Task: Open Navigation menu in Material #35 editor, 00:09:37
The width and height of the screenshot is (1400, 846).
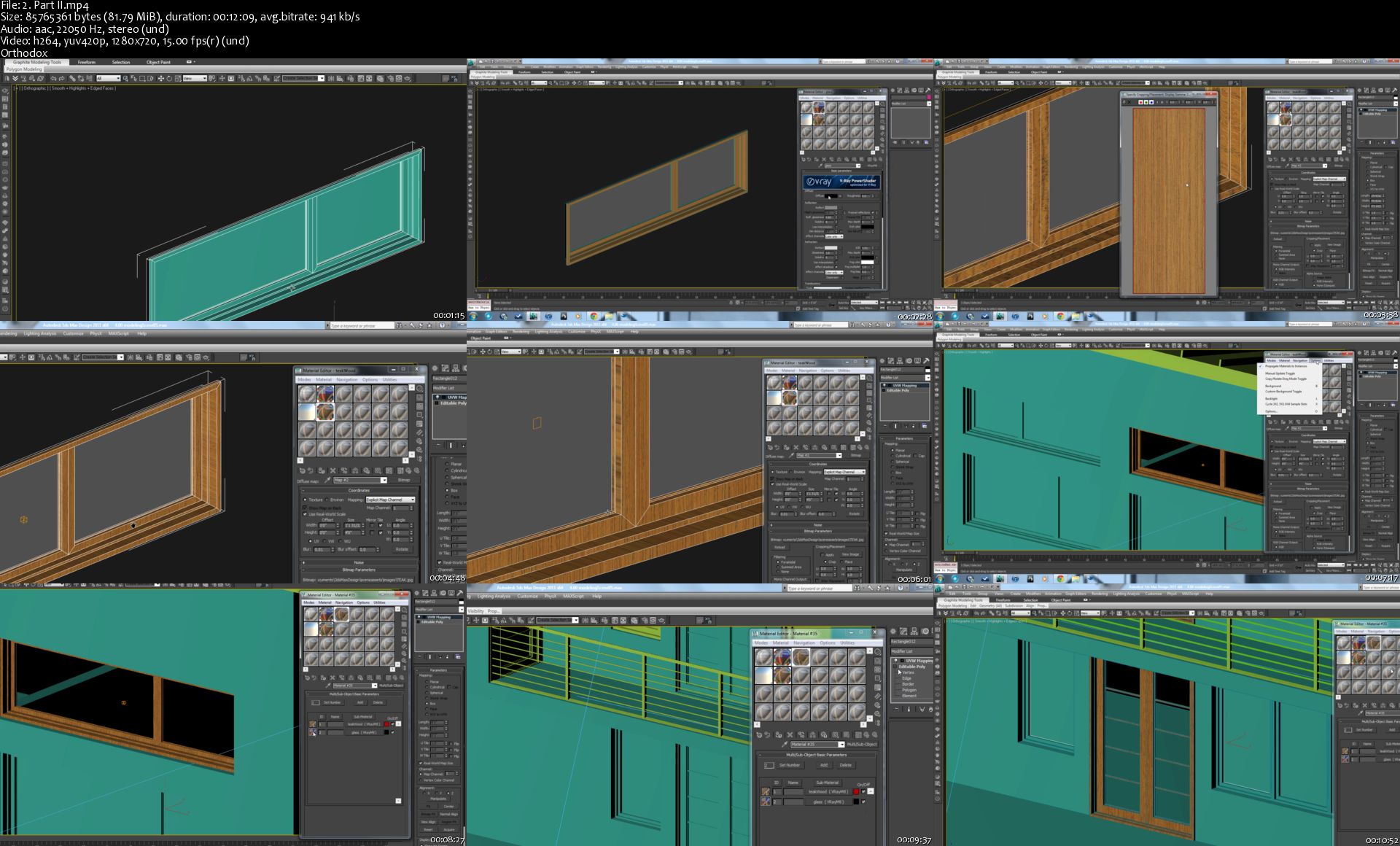Action: [803, 643]
